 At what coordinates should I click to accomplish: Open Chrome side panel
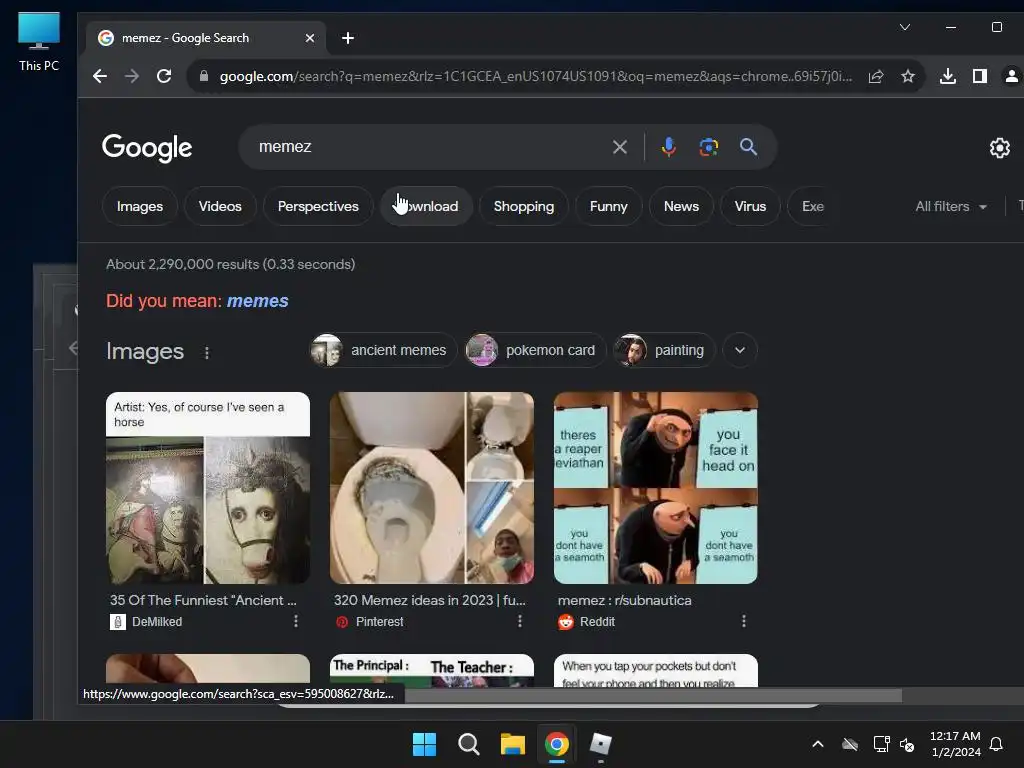coord(980,76)
